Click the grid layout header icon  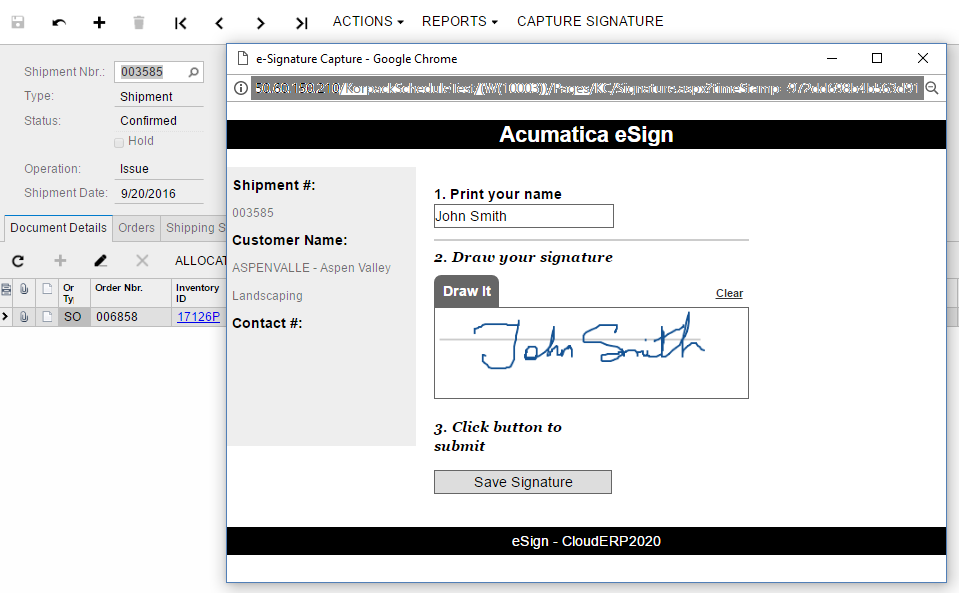pyautogui.click(x=6, y=289)
